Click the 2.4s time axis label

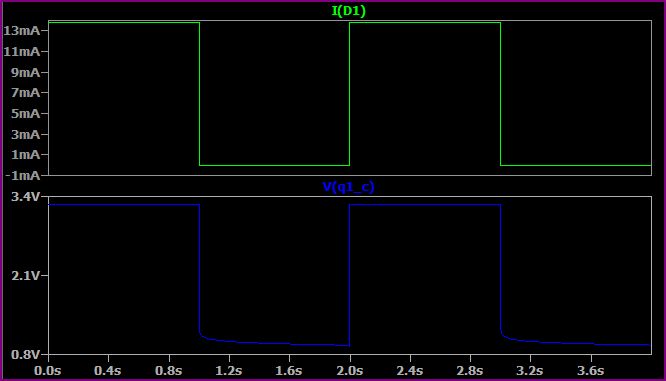pyautogui.click(x=410, y=371)
